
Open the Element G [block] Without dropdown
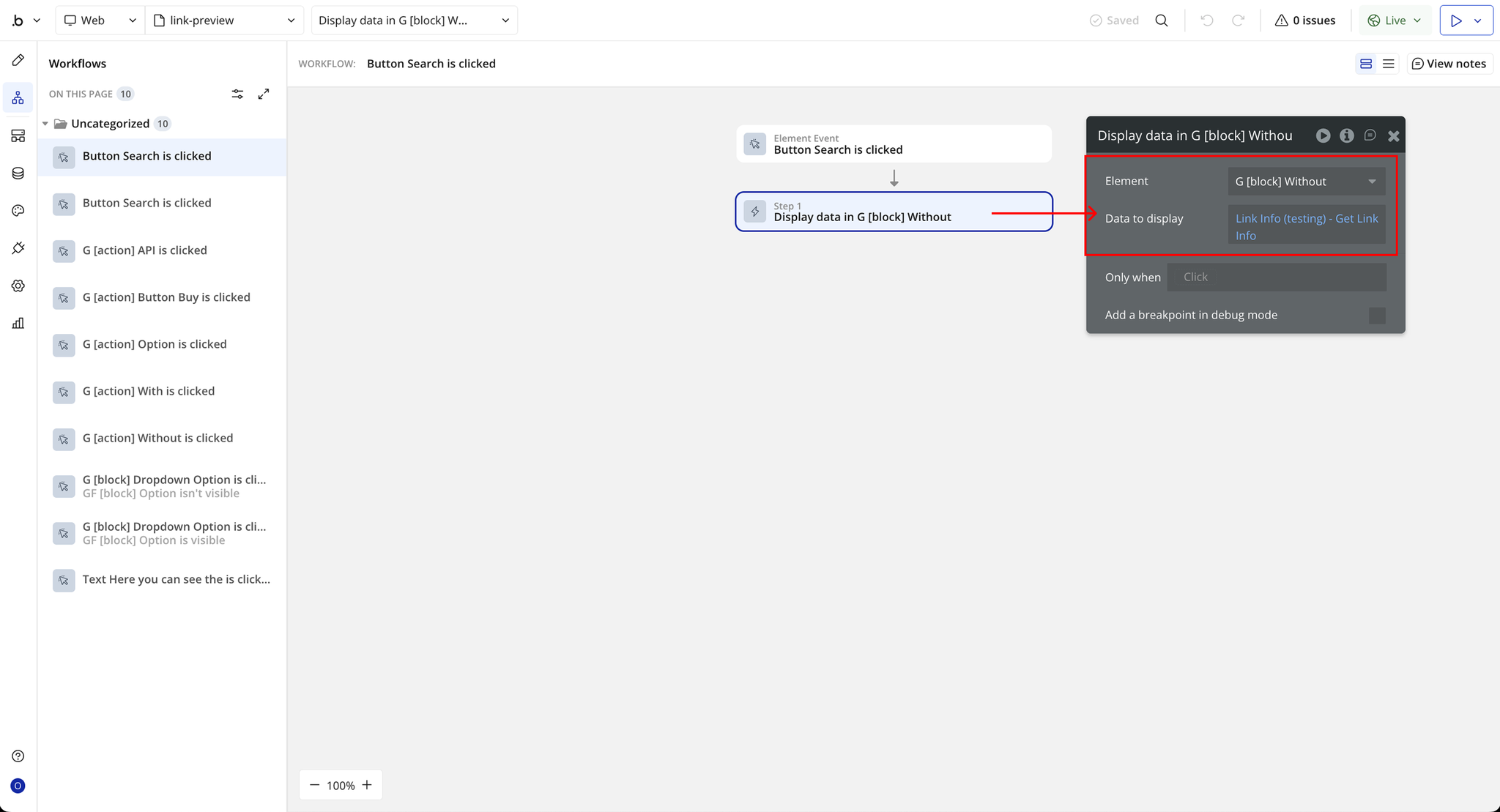pos(1306,182)
